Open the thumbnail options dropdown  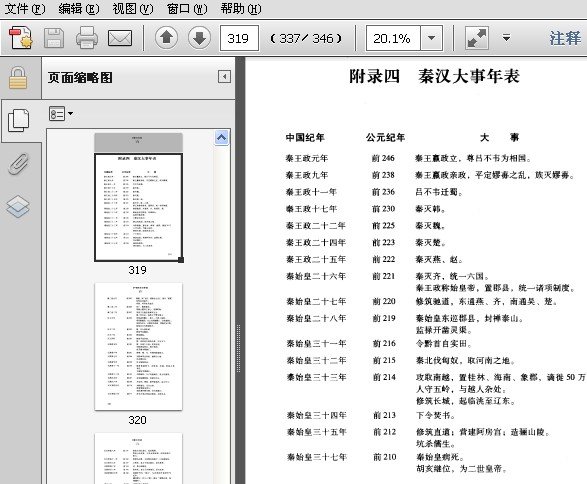61,113
